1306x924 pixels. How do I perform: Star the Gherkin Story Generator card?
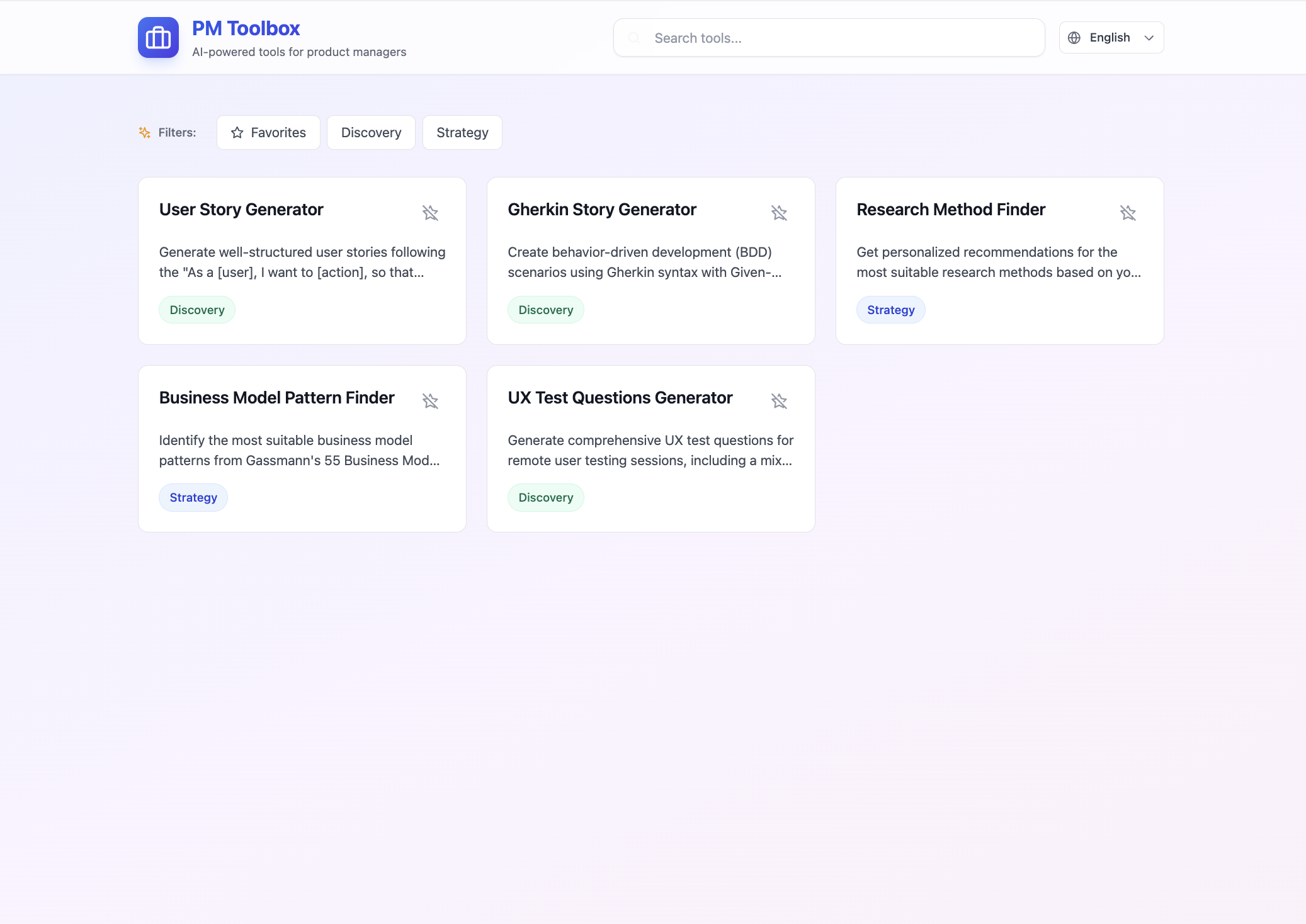pos(779,213)
